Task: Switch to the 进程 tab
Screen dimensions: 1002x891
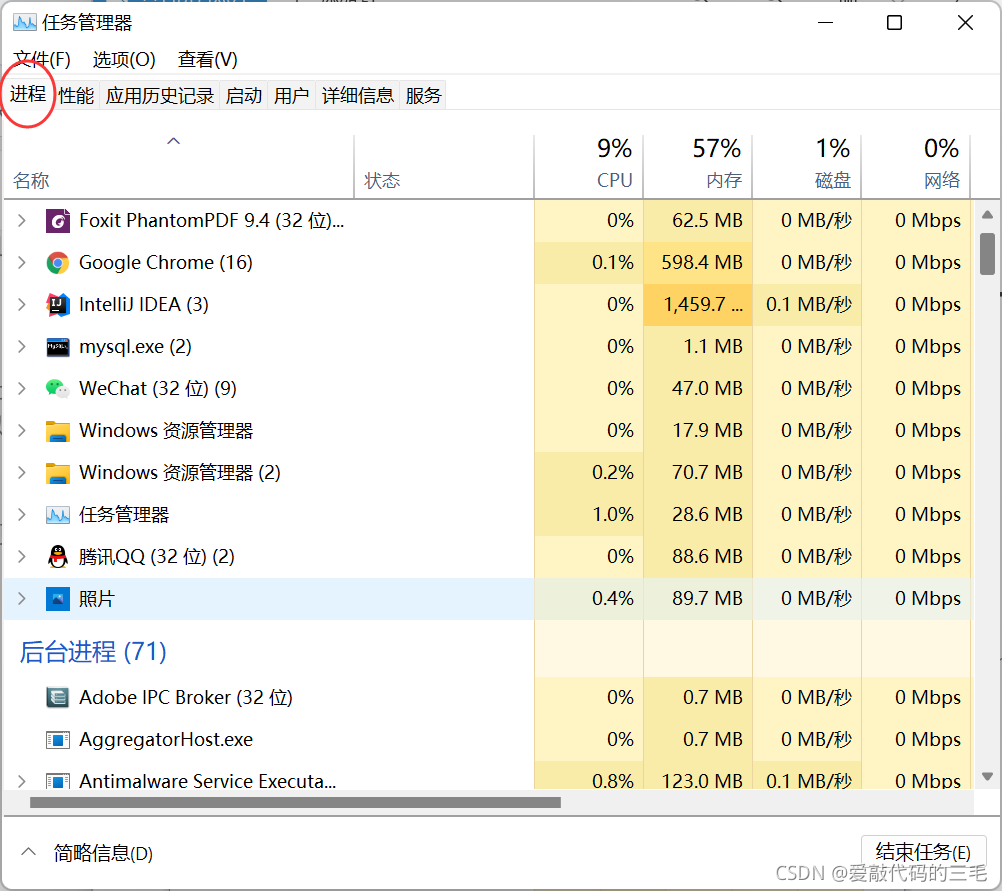Action: (x=28, y=95)
